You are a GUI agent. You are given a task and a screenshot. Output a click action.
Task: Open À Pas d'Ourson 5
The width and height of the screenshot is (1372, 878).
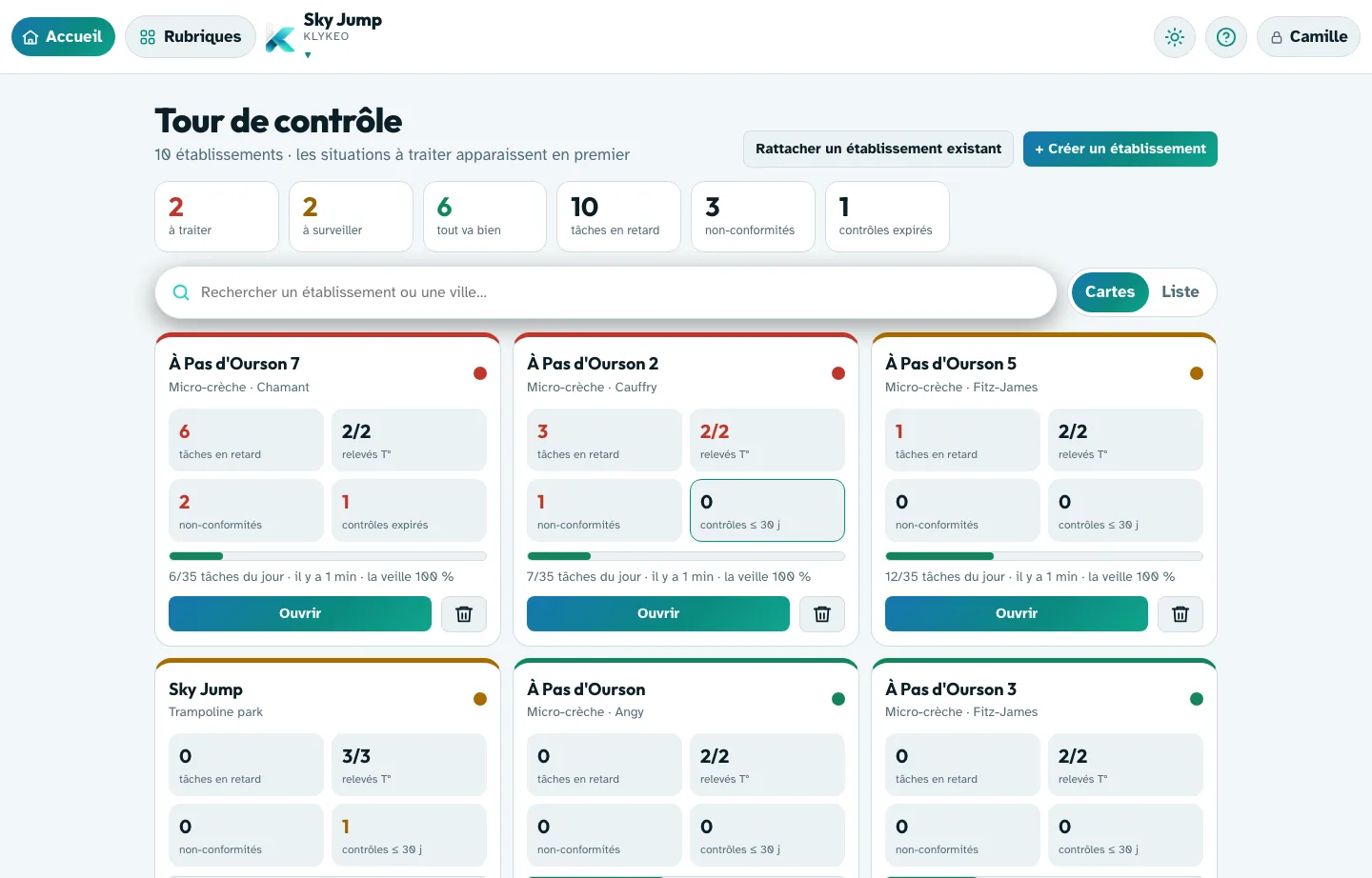point(1017,614)
